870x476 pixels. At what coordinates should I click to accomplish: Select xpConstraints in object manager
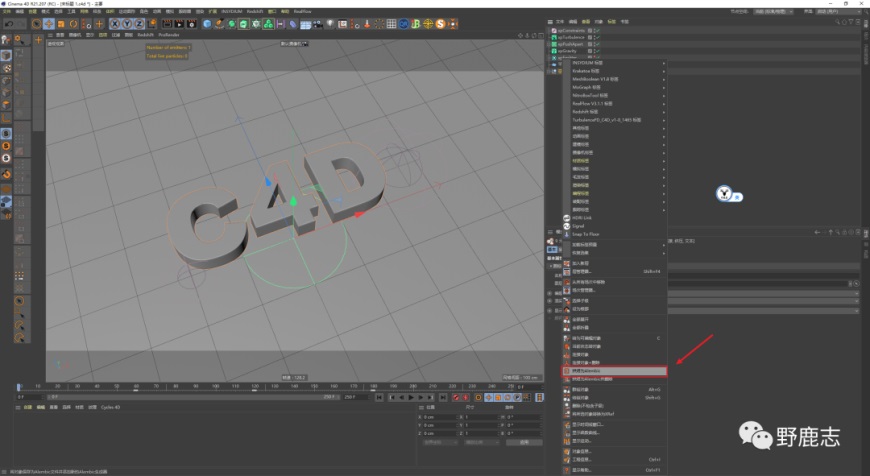(571, 31)
